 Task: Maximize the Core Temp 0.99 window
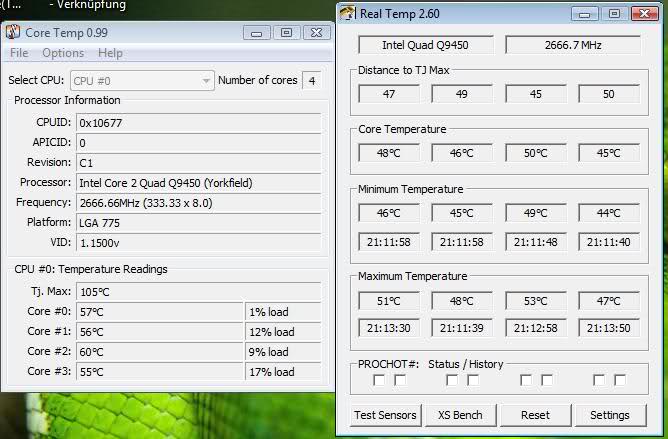tap(286, 33)
